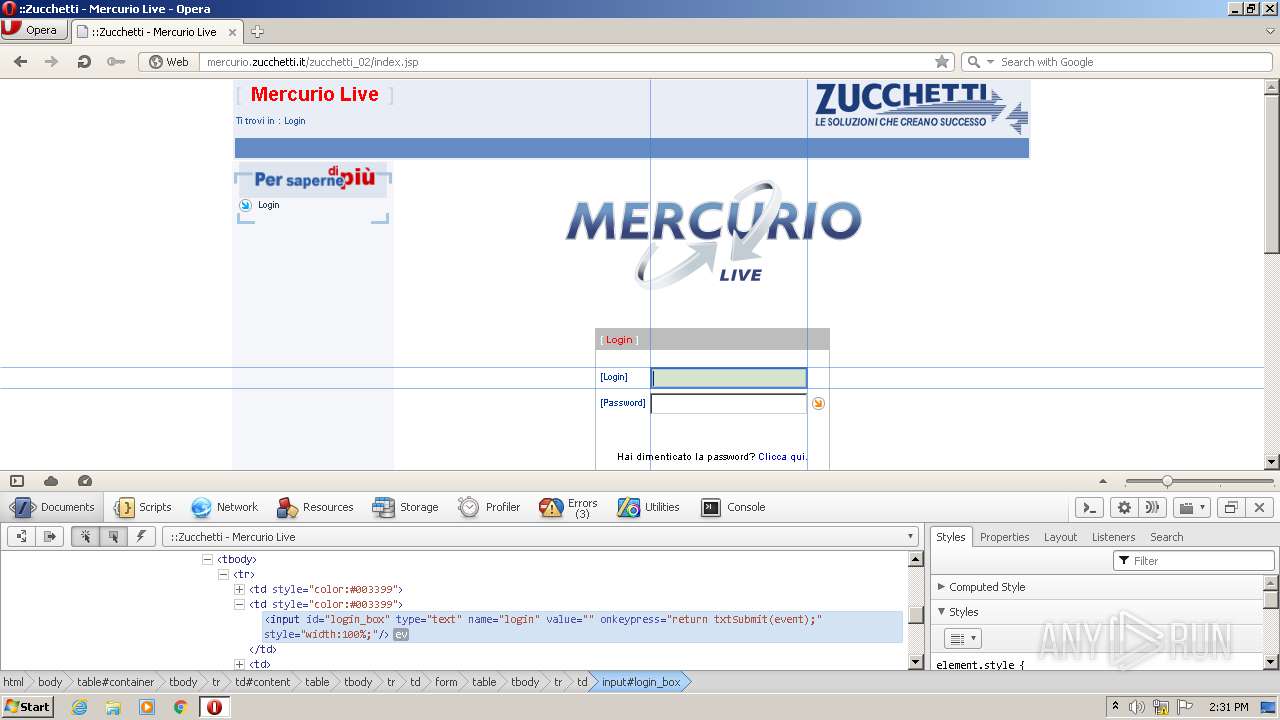Screen dimensions: 1280x720
Task: Open a new tab with plus button
Action: pos(257,32)
